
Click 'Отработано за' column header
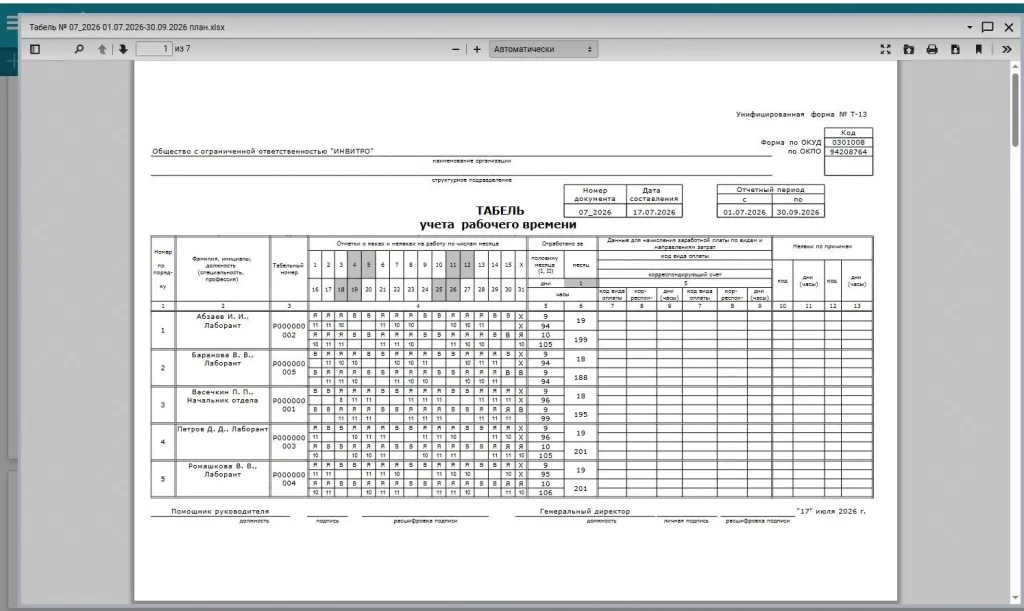562,243
